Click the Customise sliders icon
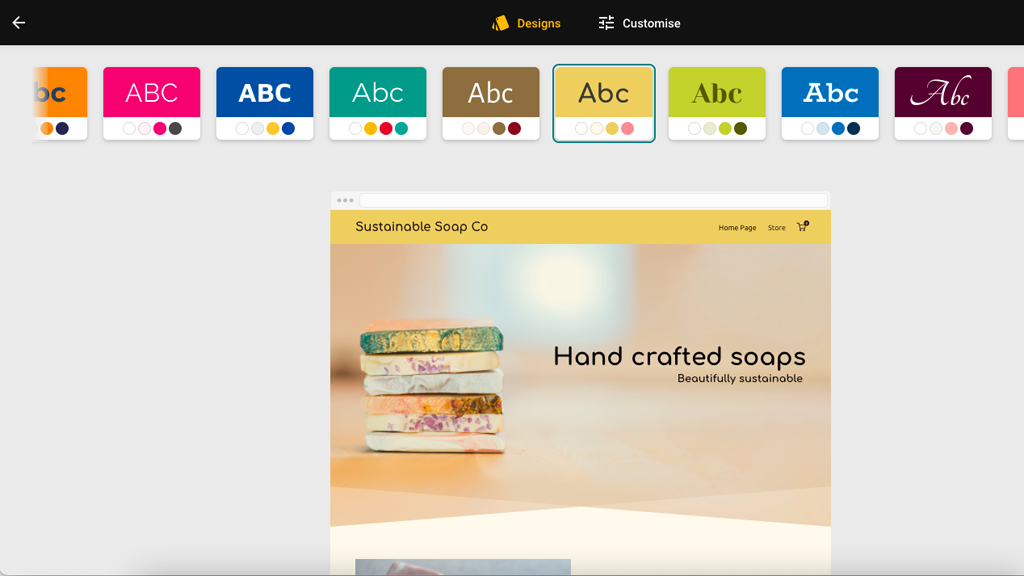Viewport: 1024px width, 576px height. 606,23
